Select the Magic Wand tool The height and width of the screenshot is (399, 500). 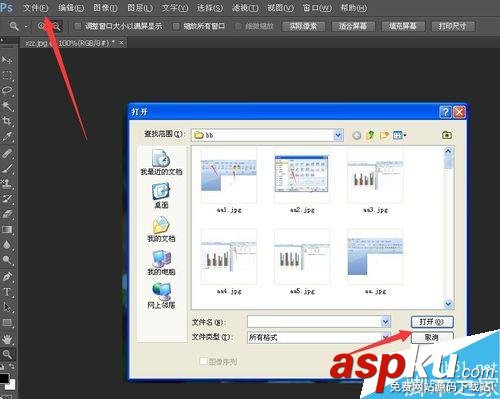[7, 106]
